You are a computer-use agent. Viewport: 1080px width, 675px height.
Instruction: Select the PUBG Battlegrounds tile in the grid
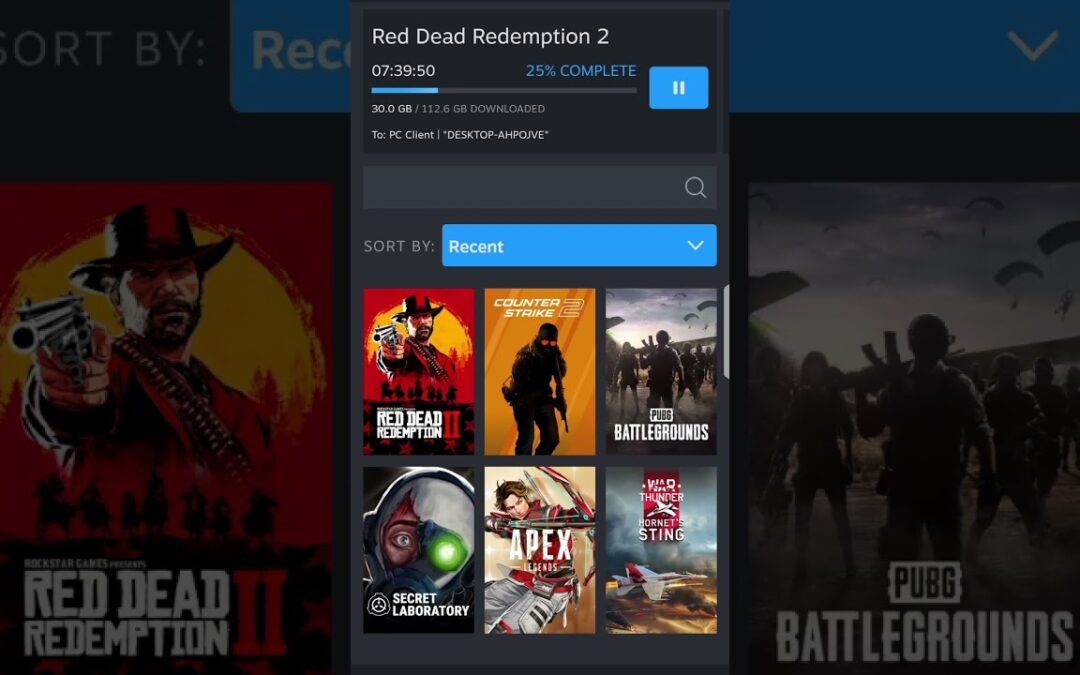click(661, 371)
